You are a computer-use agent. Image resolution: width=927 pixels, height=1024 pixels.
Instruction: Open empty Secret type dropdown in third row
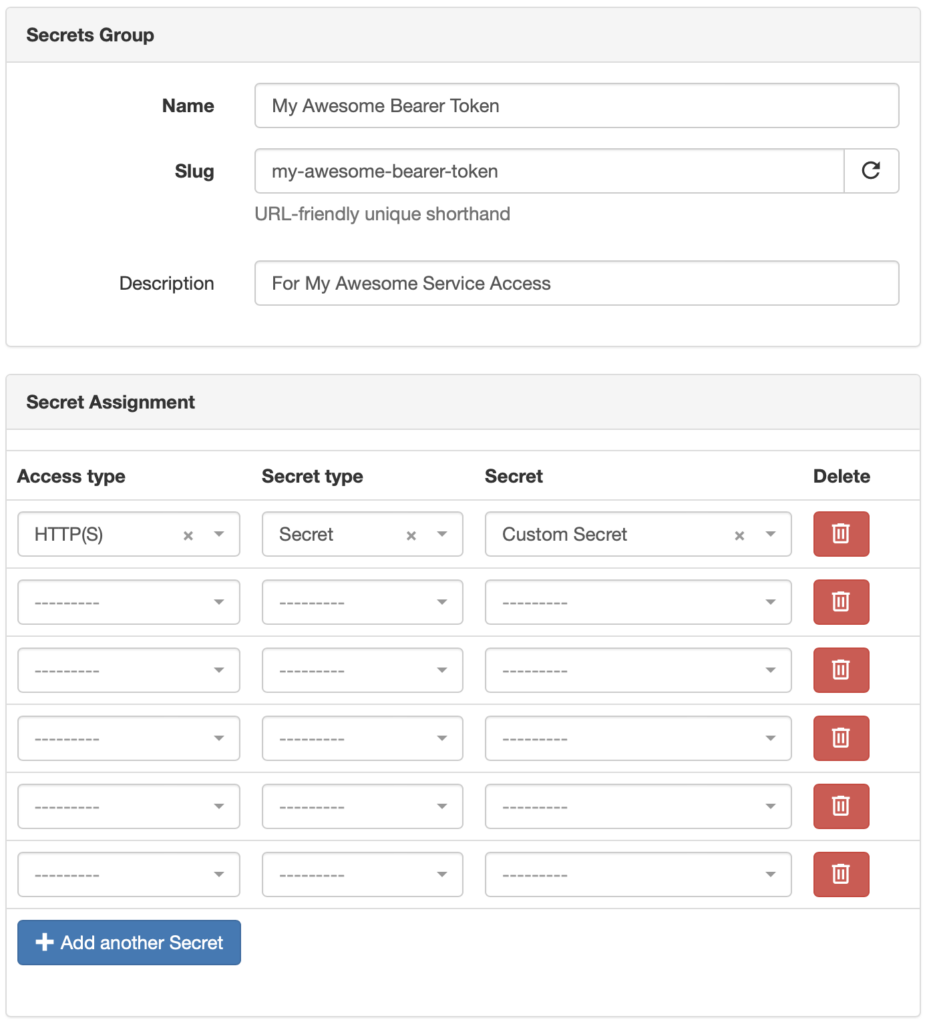[362, 670]
